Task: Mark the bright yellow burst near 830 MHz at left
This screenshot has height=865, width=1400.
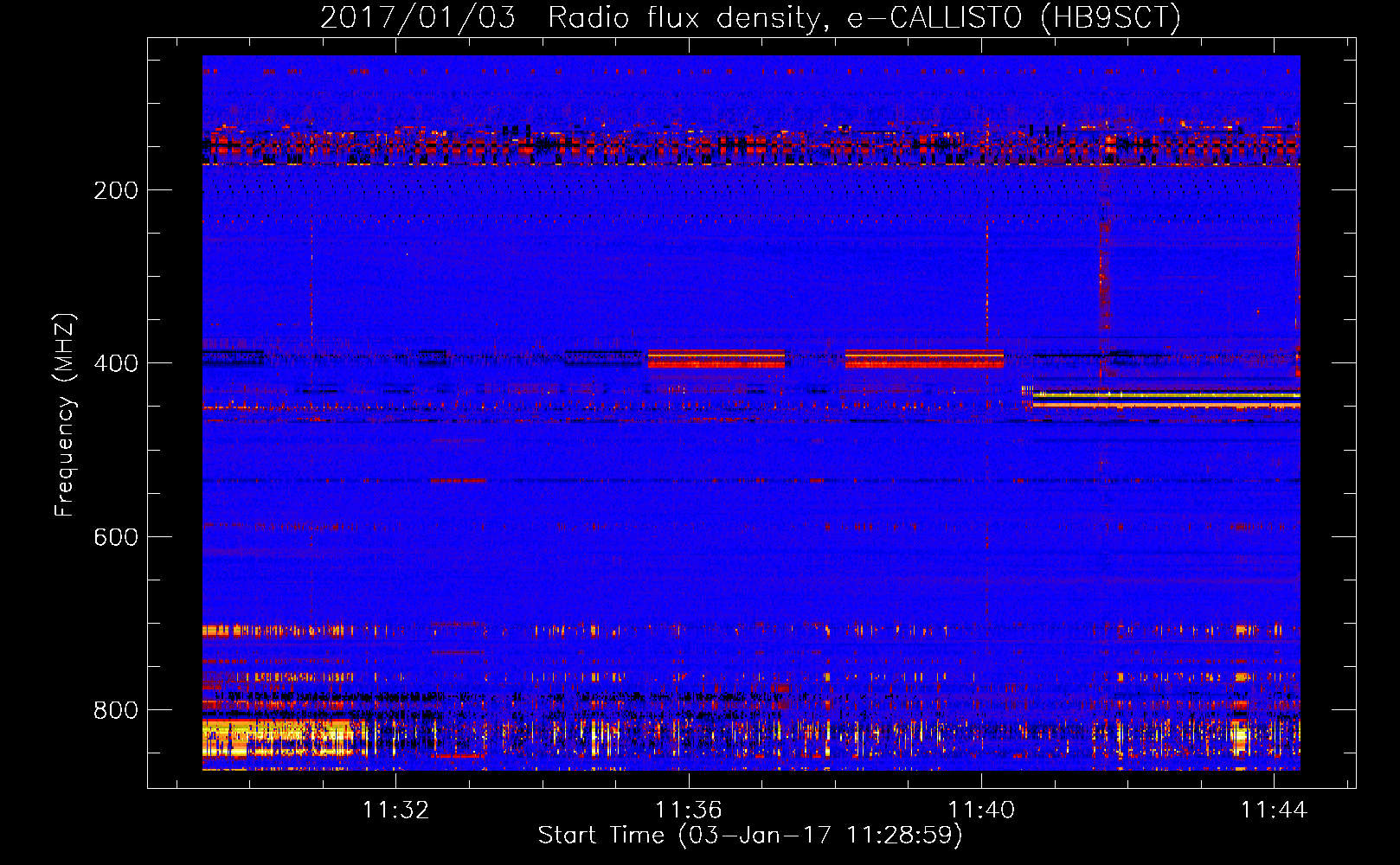Action: tap(279, 738)
